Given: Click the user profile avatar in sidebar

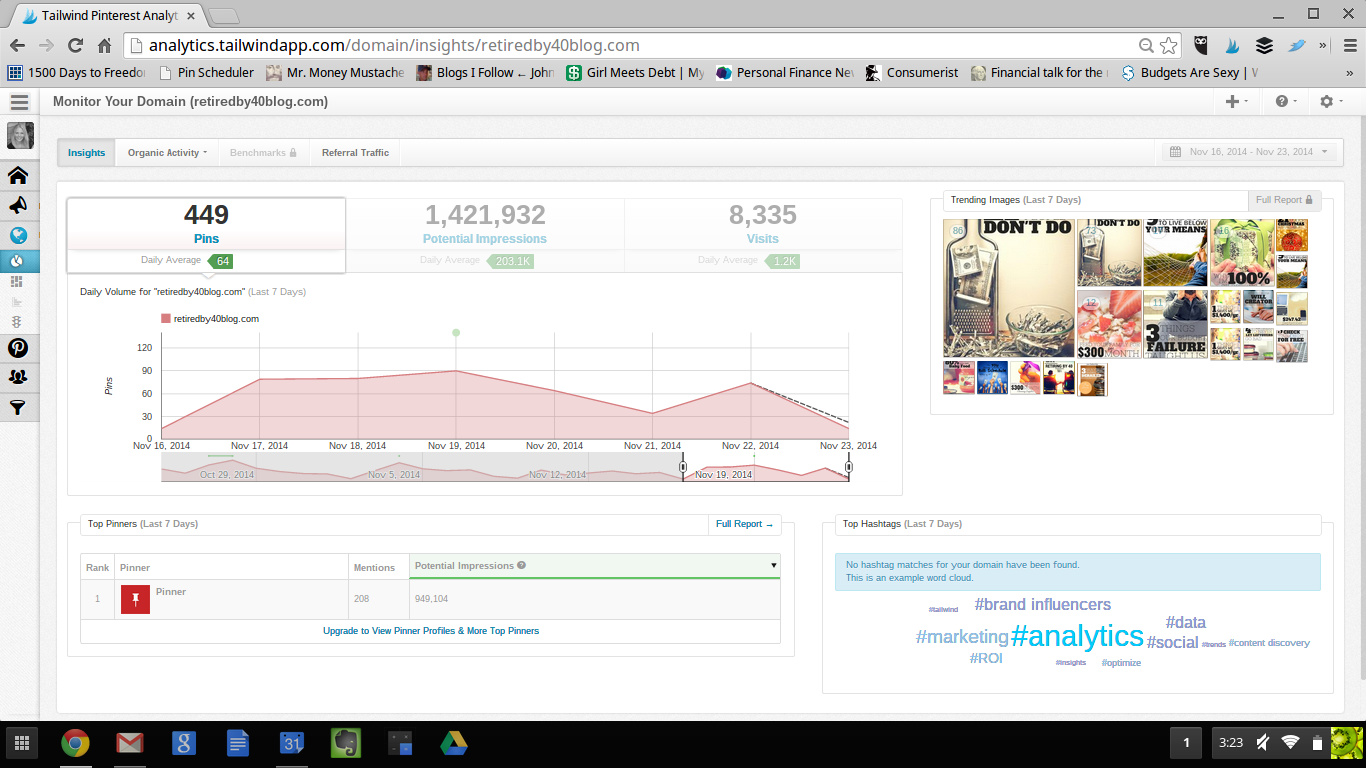Looking at the screenshot, I should [x=20, y=136].
